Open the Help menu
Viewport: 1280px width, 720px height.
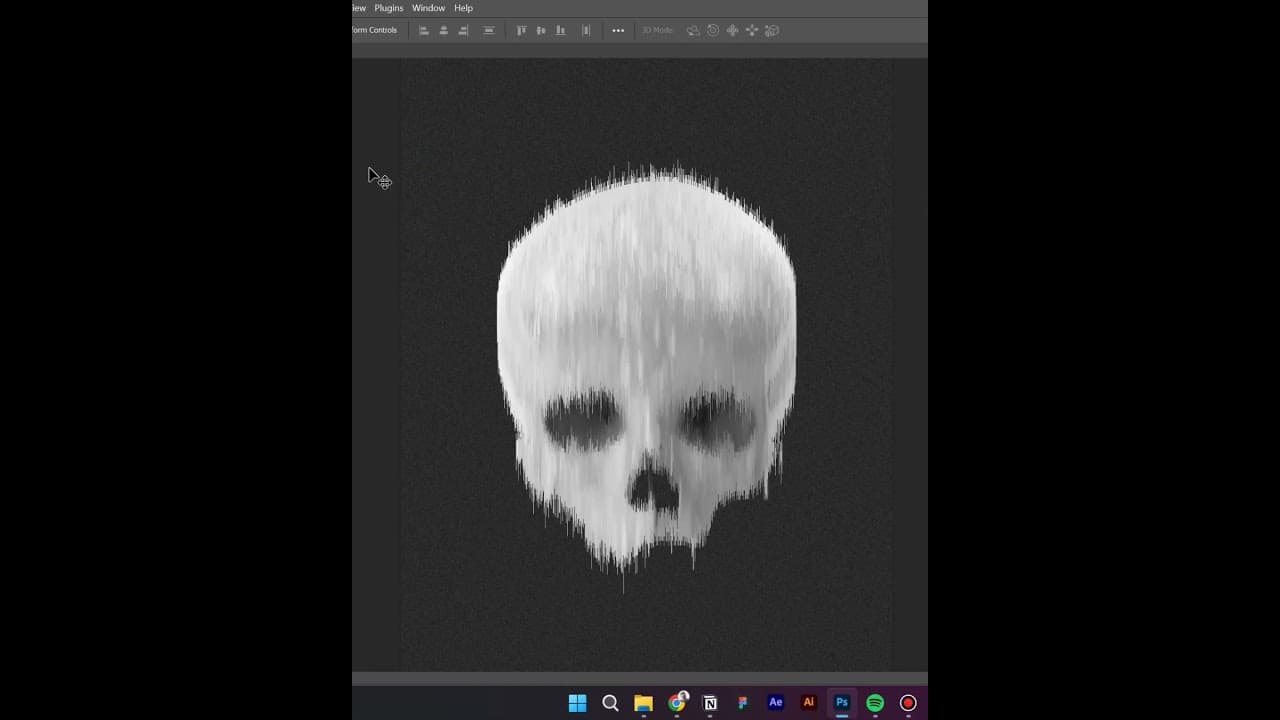pos(463,7)
